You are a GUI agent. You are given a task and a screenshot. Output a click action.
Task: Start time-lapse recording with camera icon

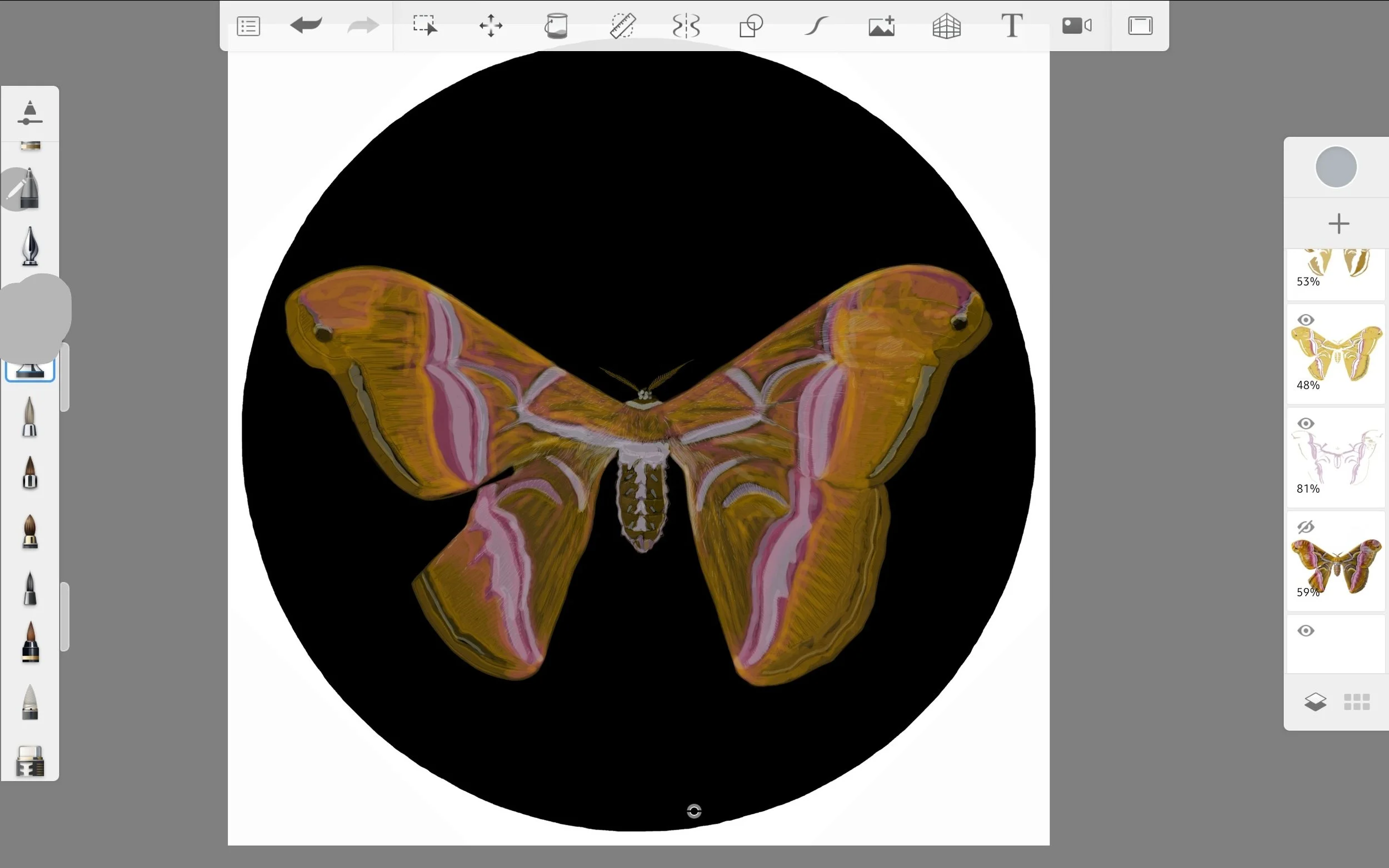(x=1077, y=26)
